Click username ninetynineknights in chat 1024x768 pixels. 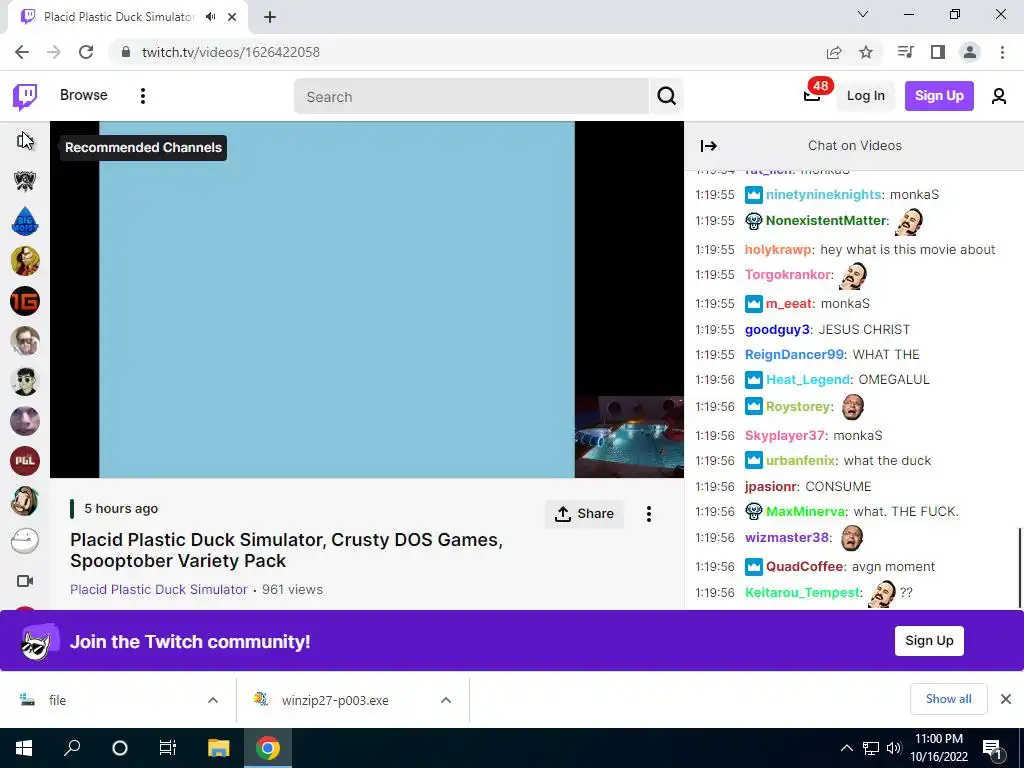click(824, 195)
